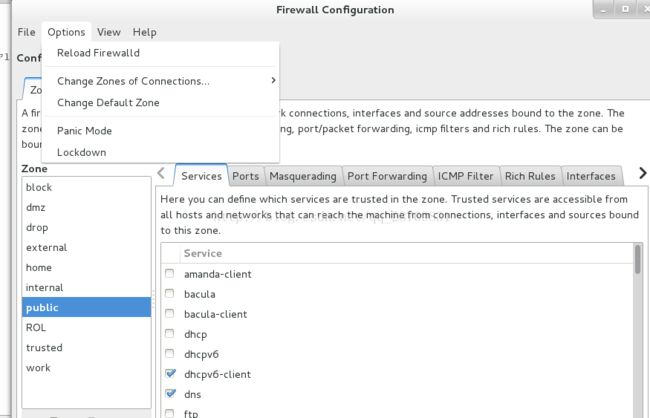Open the File menu
Image resolution: width=650 pixels, height=418 pixels.
[x=26, y=32]
